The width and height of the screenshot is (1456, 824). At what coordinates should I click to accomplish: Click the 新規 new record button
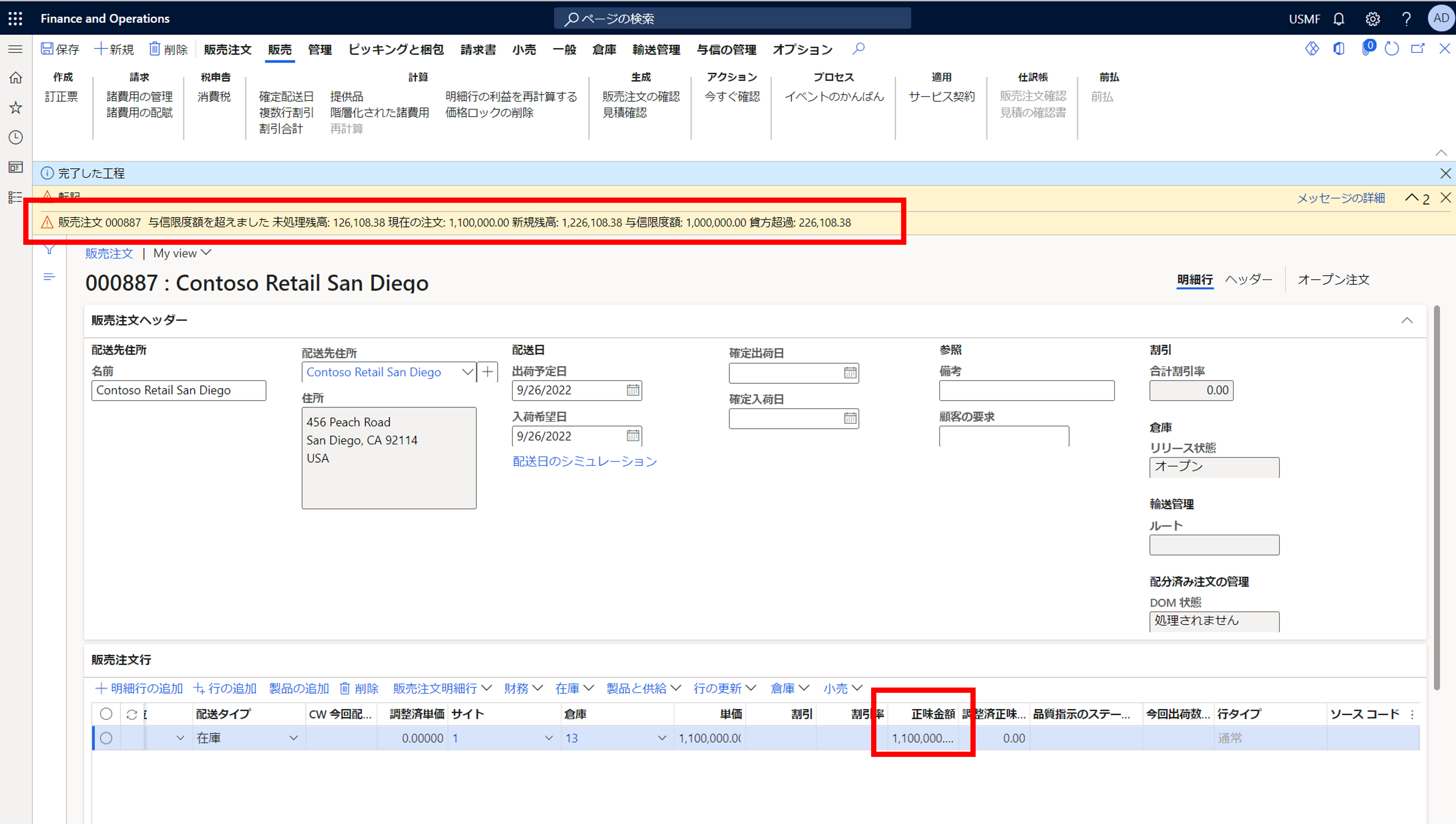tap(114, 49)
